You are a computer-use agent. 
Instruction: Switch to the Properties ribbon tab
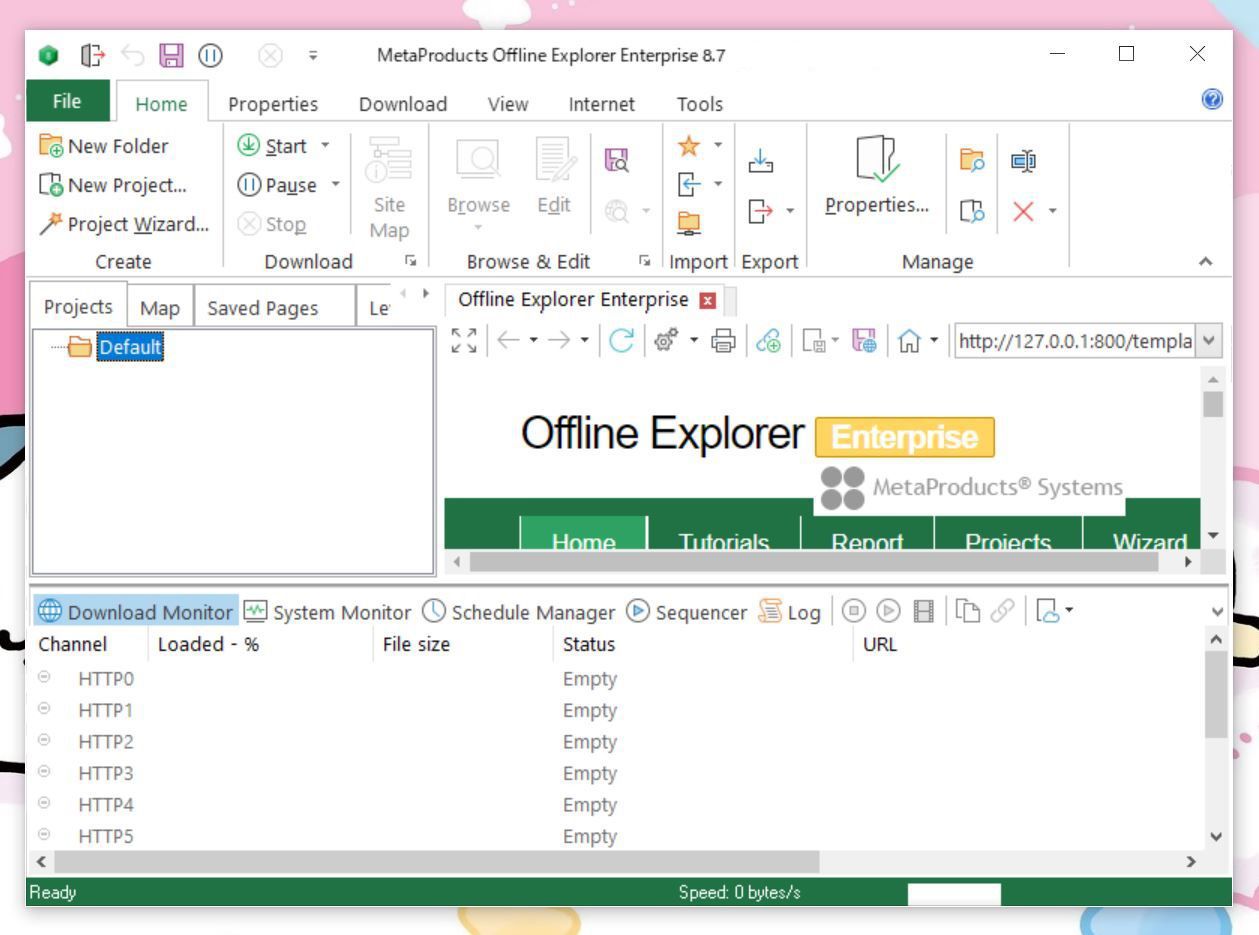273,103
